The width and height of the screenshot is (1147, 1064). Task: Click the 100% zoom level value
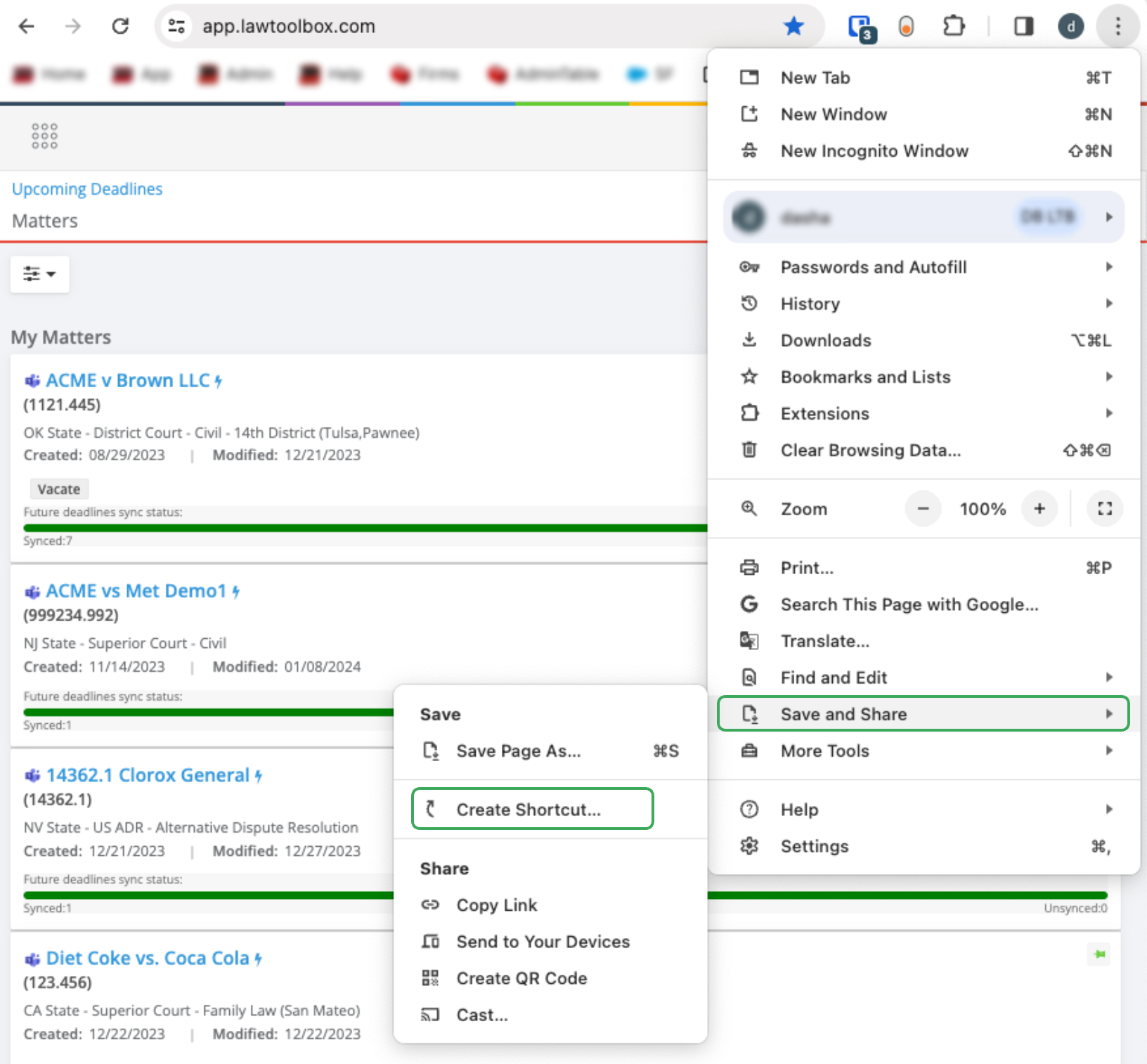click(983, 509)
